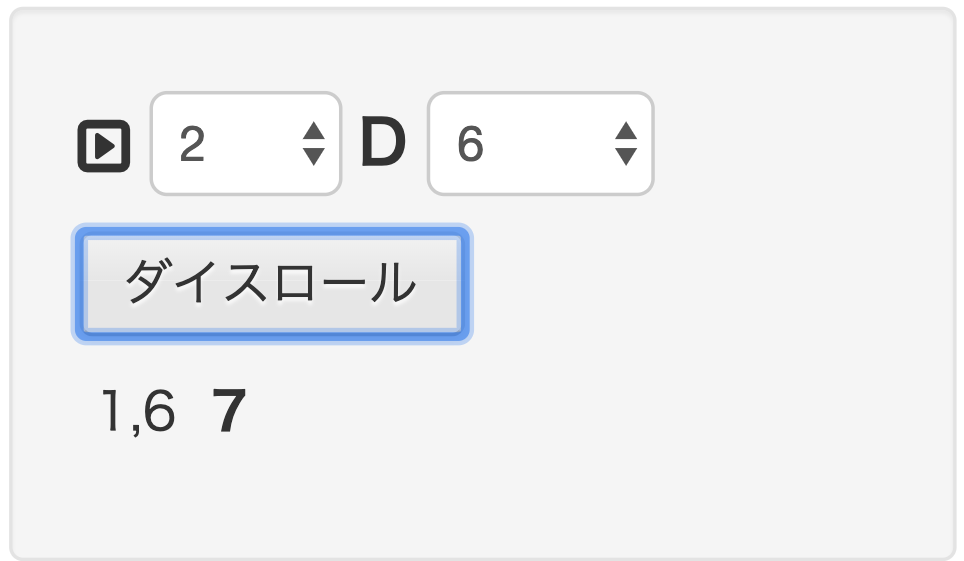Click the bold D label between the selectors

pyautogui.click(x=383, y=144)
